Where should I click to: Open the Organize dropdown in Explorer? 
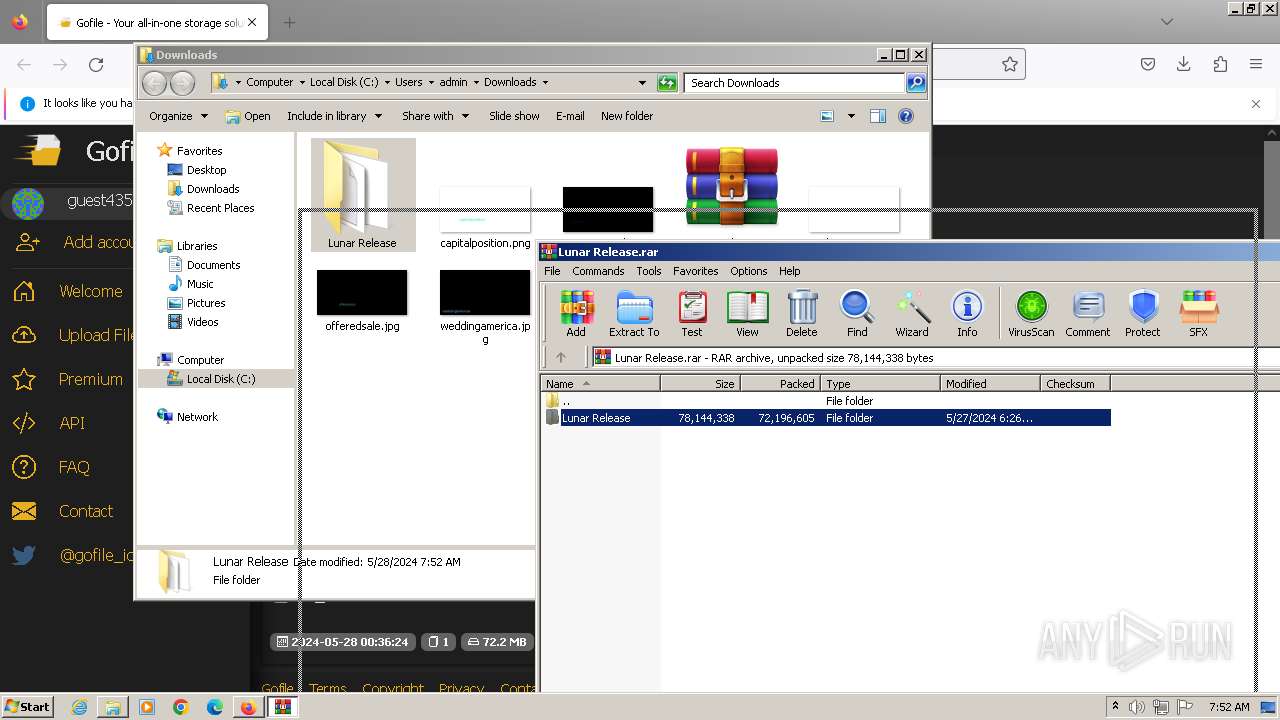(x=178, y=116)
